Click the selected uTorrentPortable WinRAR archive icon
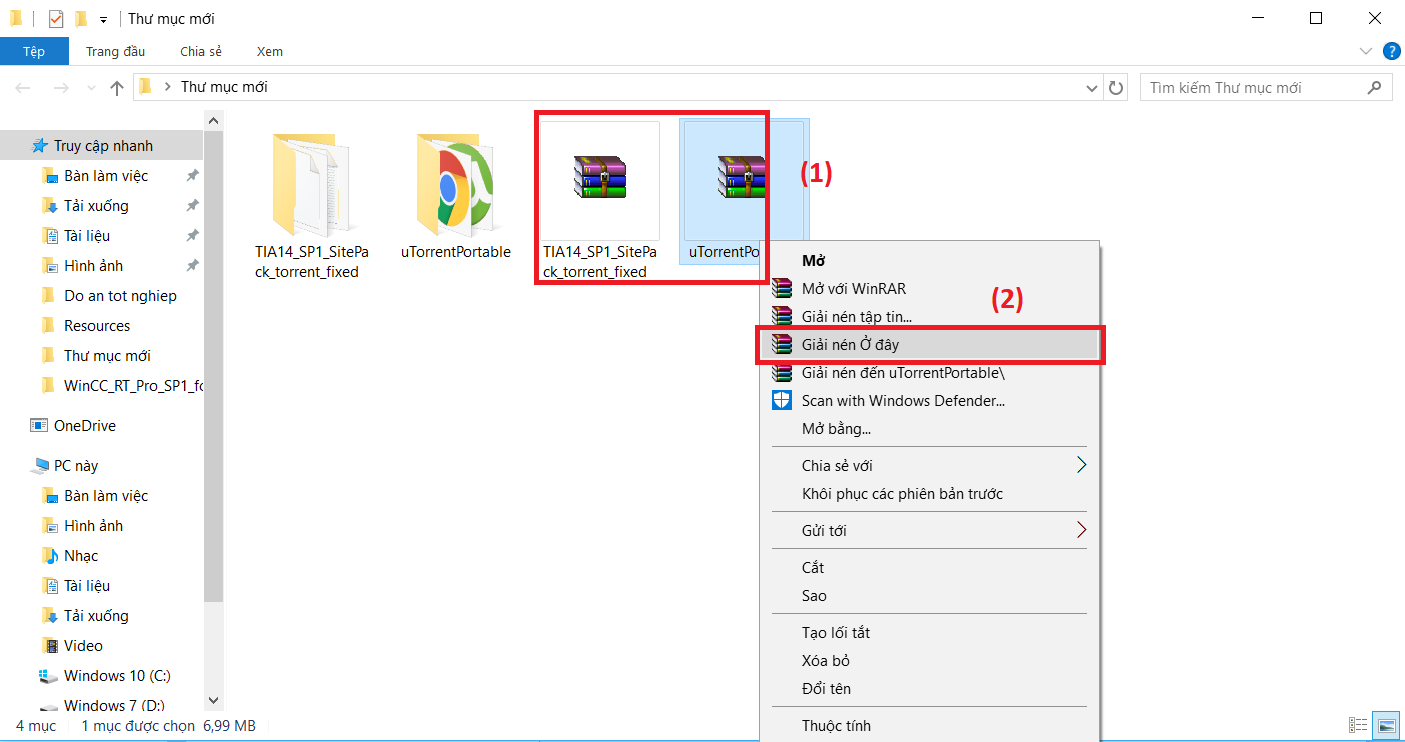The image size is (1405, 742). [x=741, y=179]
